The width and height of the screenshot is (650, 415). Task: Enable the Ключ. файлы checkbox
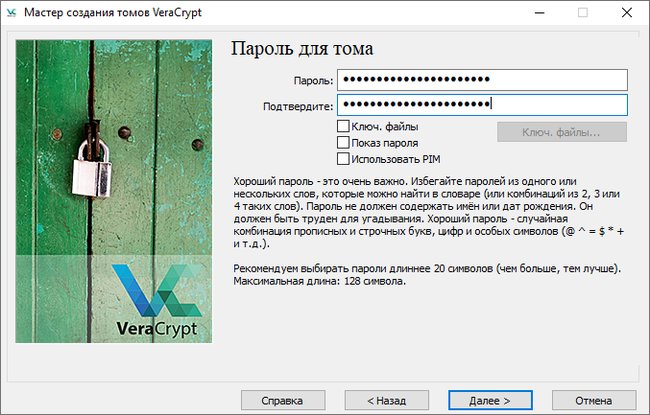[x=343, y=126]
